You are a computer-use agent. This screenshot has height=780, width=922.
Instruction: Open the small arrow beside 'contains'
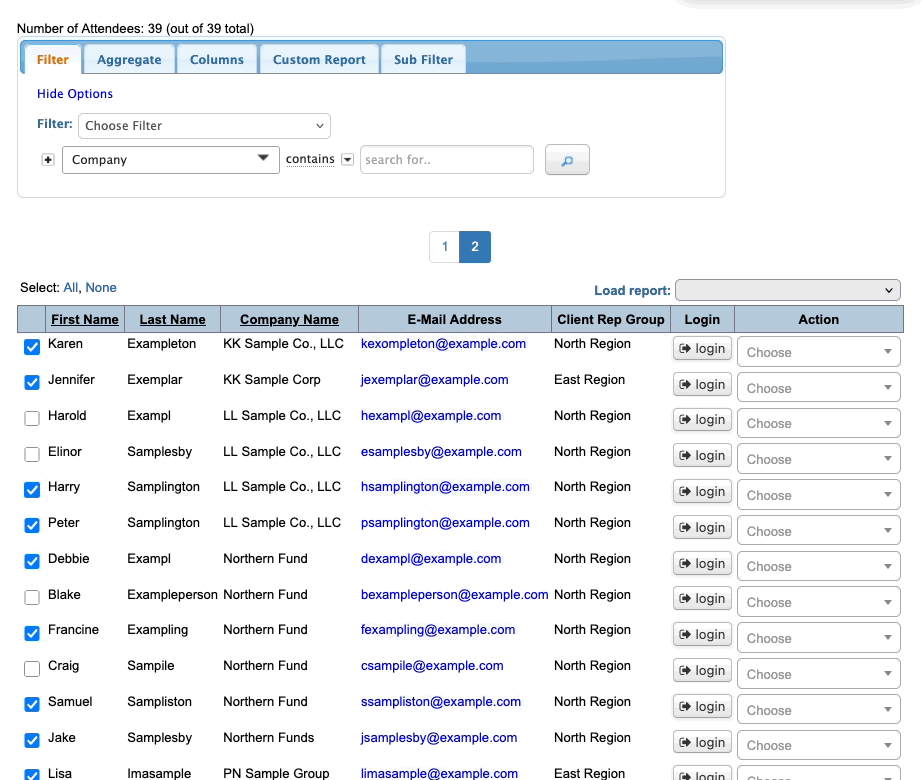coord(347,160)
